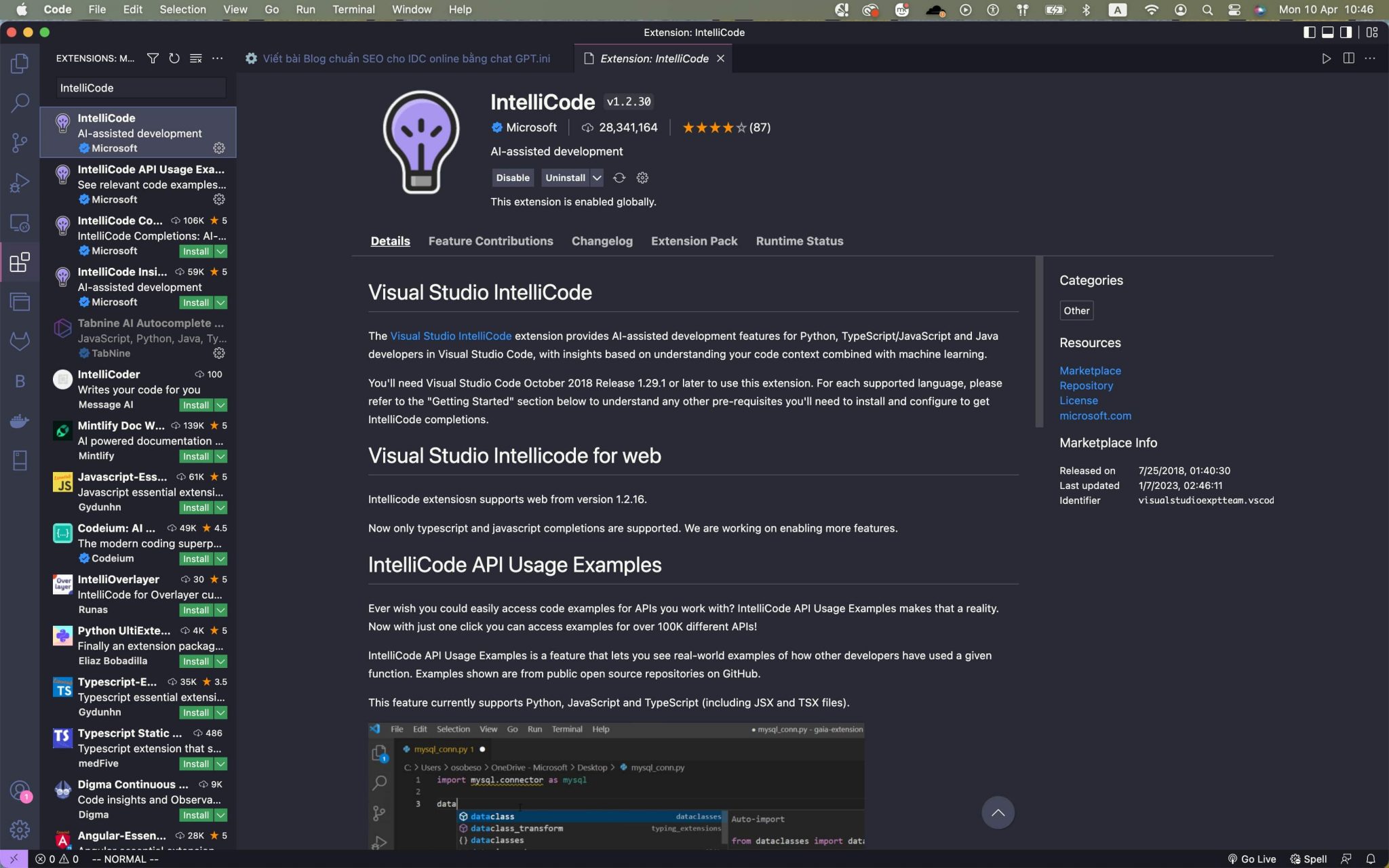Open macOS Control Center icon

coord(1234,9)
